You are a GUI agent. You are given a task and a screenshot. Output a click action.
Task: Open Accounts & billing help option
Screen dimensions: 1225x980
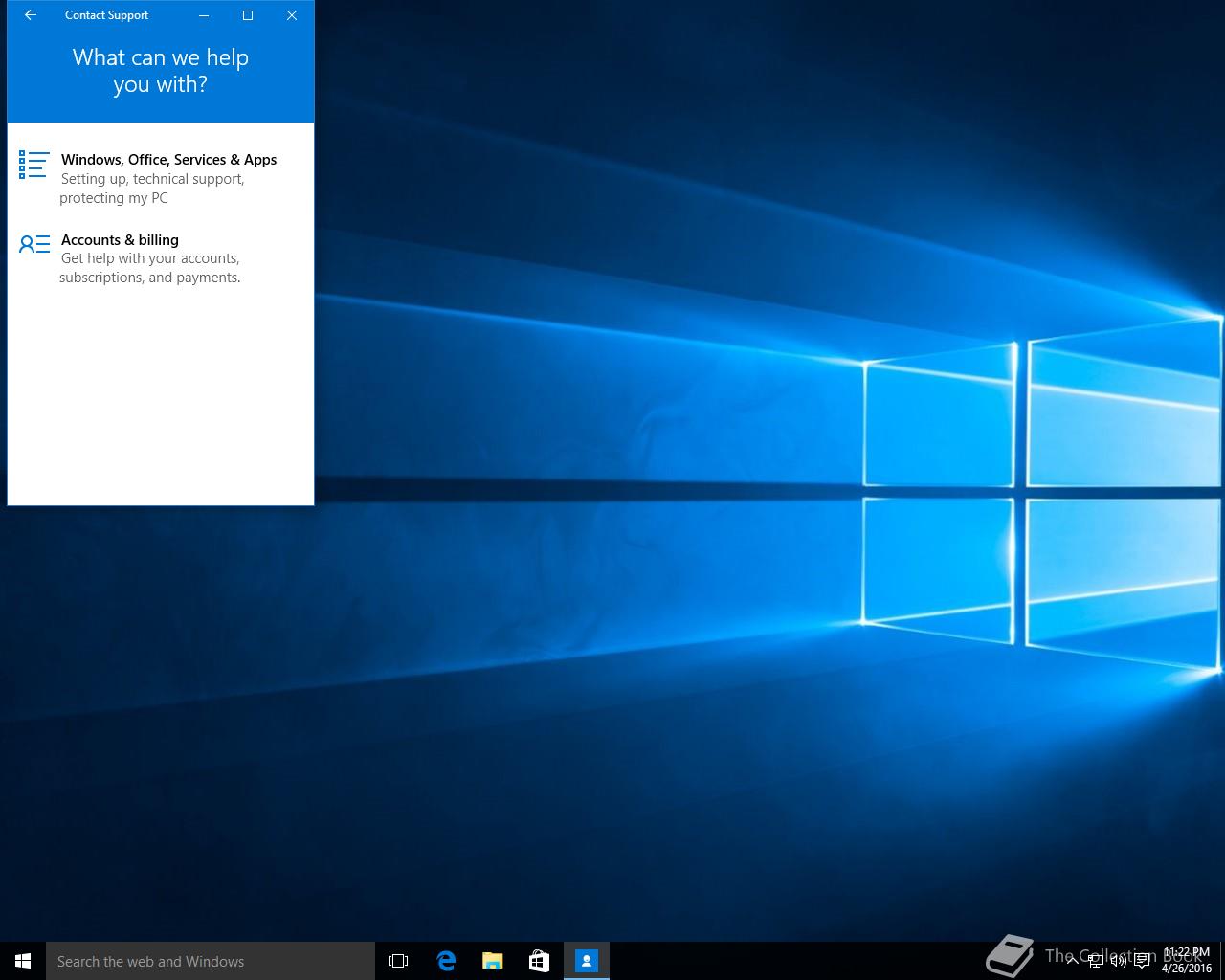[161, 258]
